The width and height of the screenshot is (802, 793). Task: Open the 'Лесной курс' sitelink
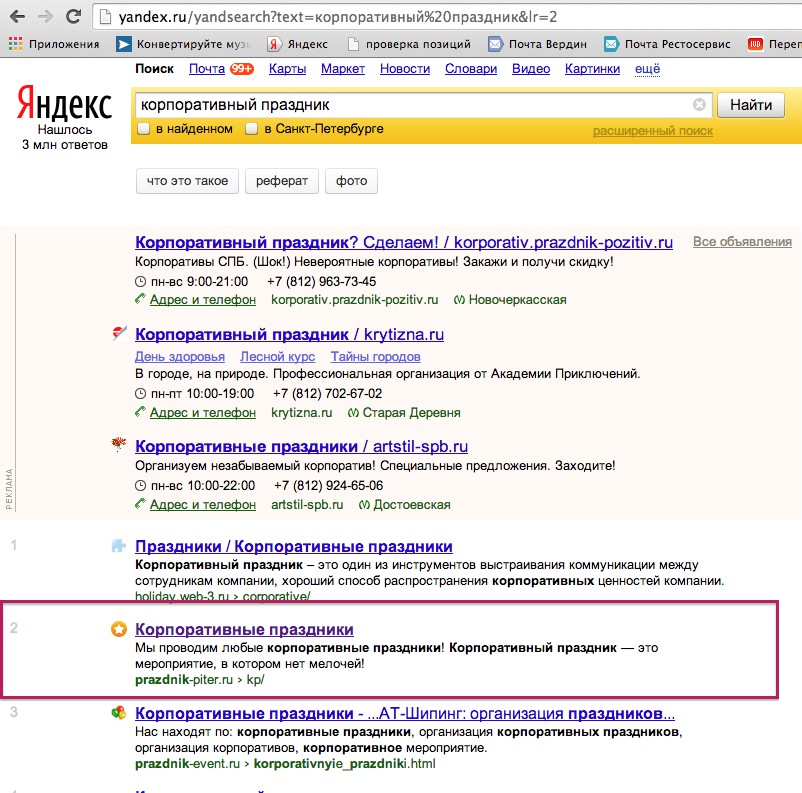click(277, 356)
